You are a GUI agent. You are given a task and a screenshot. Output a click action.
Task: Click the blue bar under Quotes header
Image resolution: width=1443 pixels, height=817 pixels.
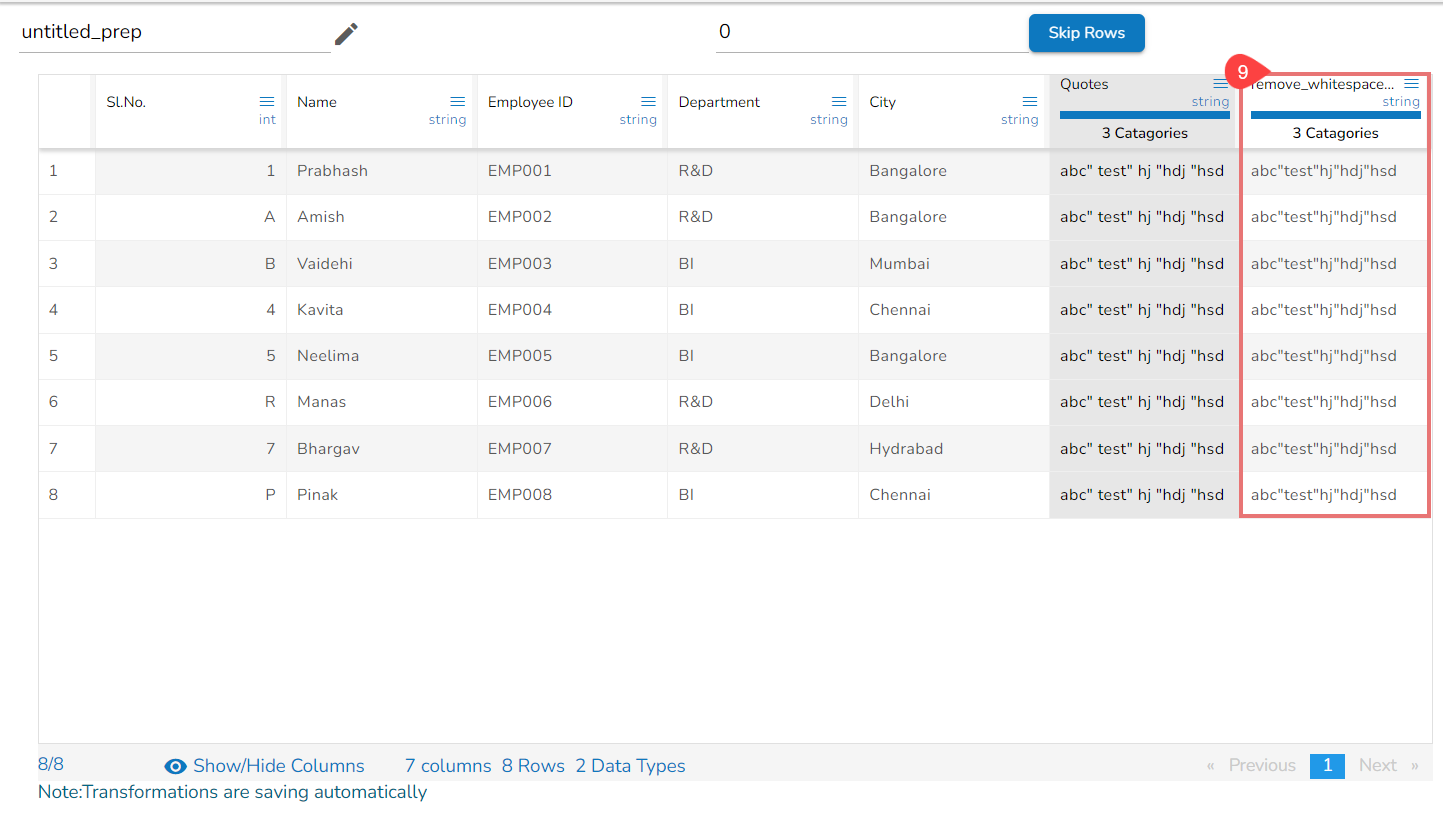pos(1144,115)
